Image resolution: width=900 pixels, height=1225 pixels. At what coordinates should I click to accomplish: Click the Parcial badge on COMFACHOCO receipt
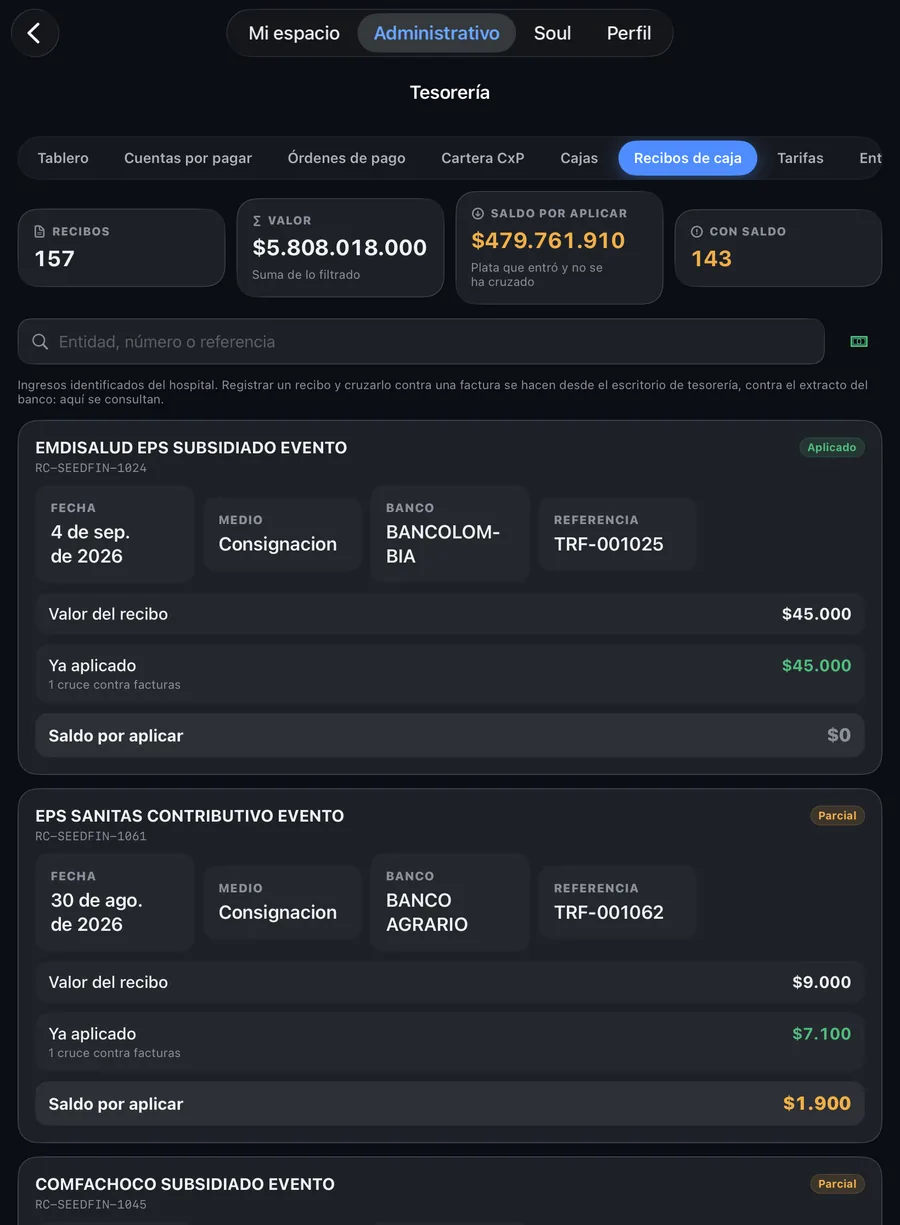click(837, 1184)
